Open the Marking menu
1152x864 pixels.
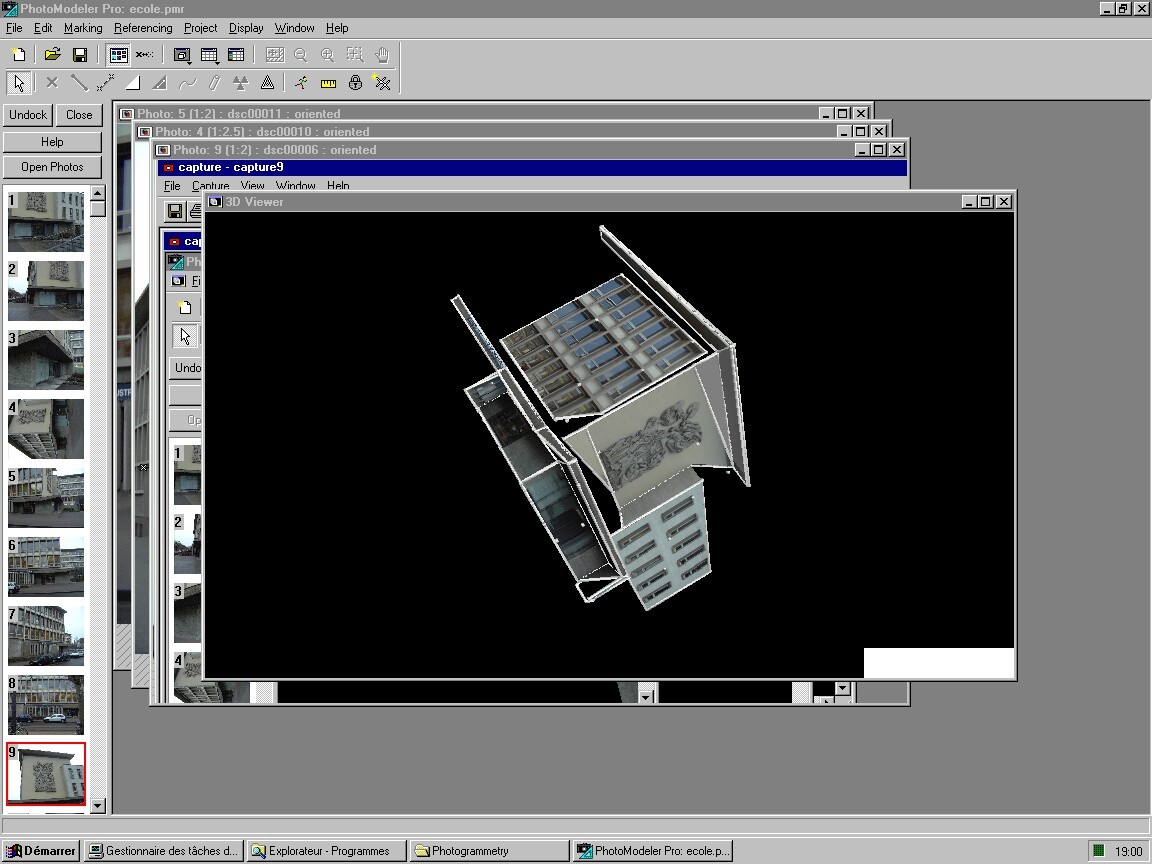click(83, 28)
